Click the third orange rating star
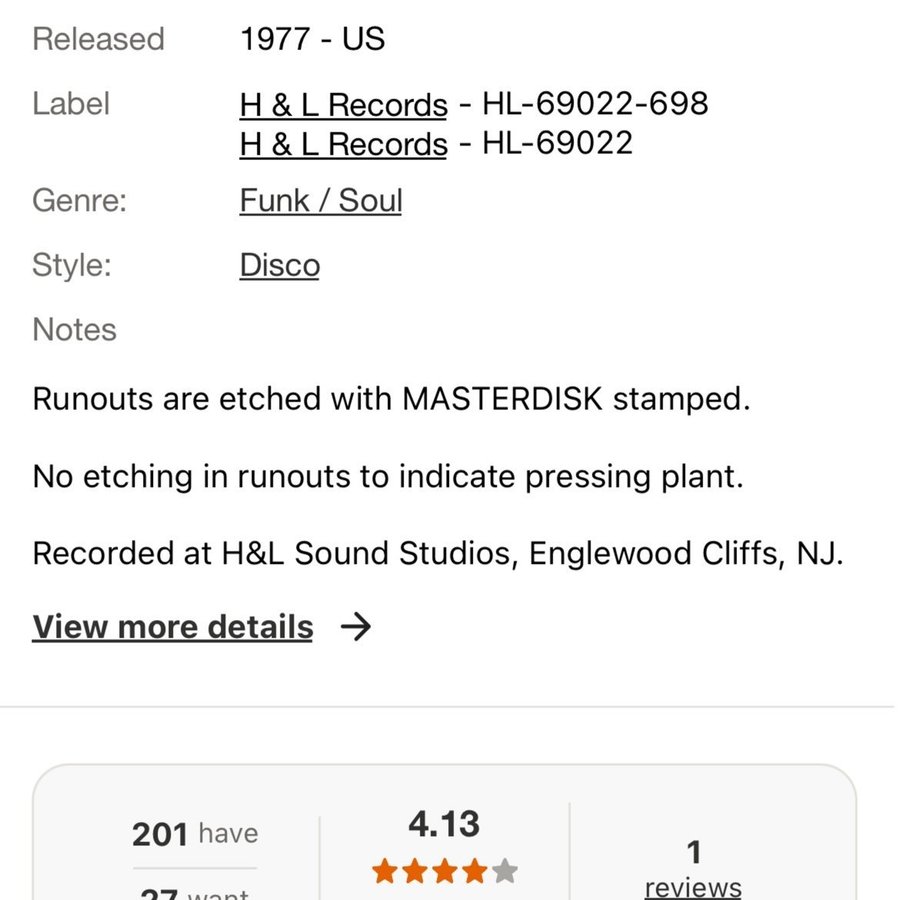This screenshot has width=900, height=900. tap(445, 872)
